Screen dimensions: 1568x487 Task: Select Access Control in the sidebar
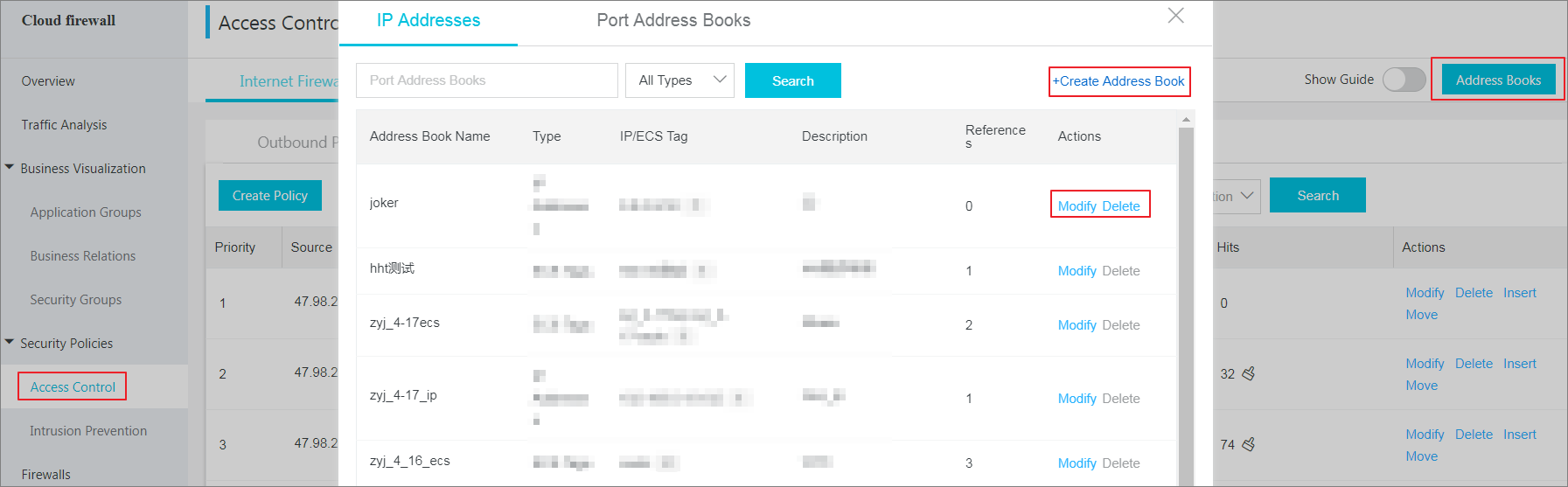click(73, 386)
